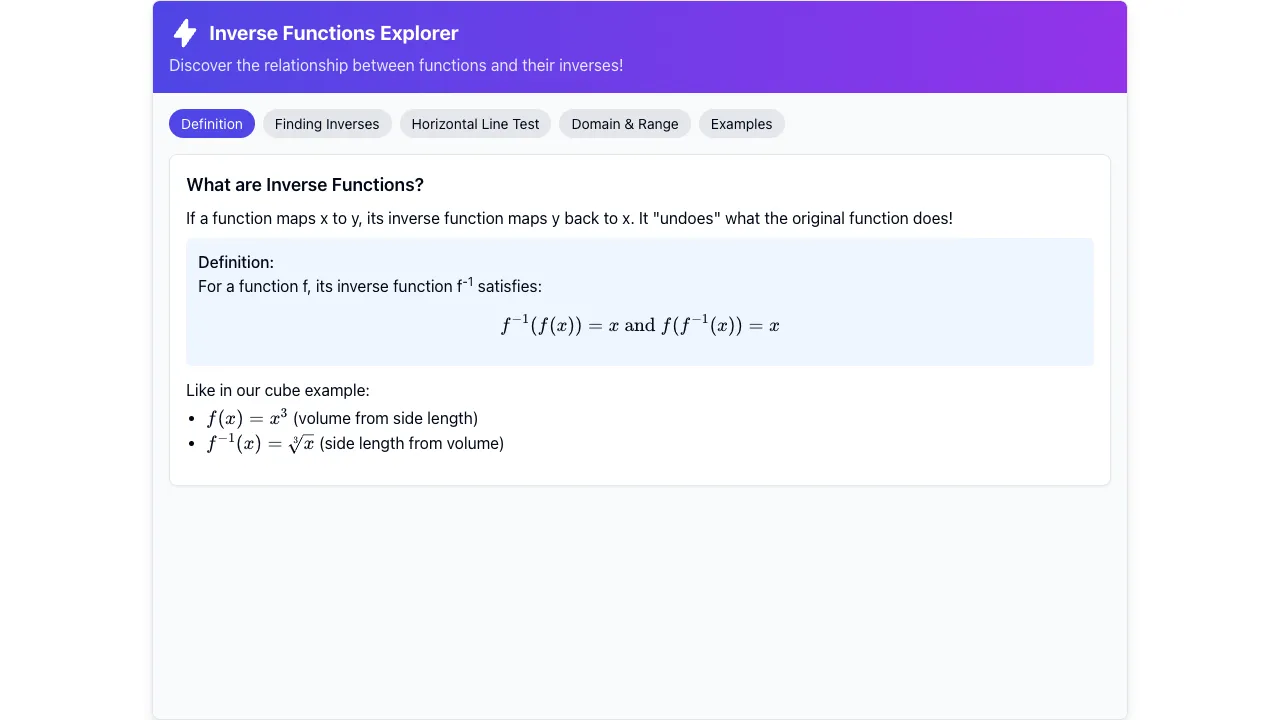Viewport: 1280px width, 720px height.
Task: Click the Inverse Functions Explorer title
Action: click(x=334, y=33)
